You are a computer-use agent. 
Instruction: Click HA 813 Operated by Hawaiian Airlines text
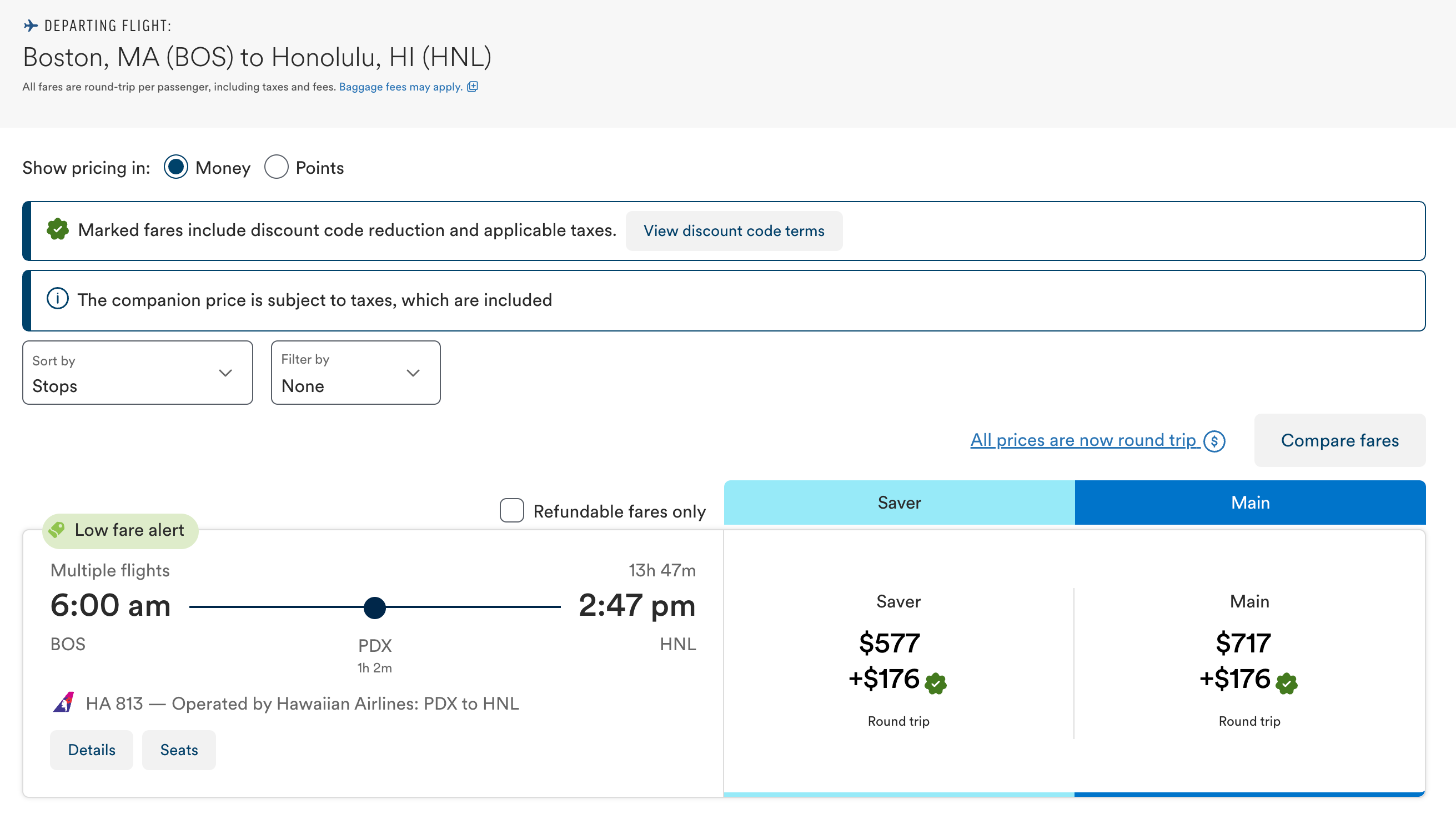[303, 704]
